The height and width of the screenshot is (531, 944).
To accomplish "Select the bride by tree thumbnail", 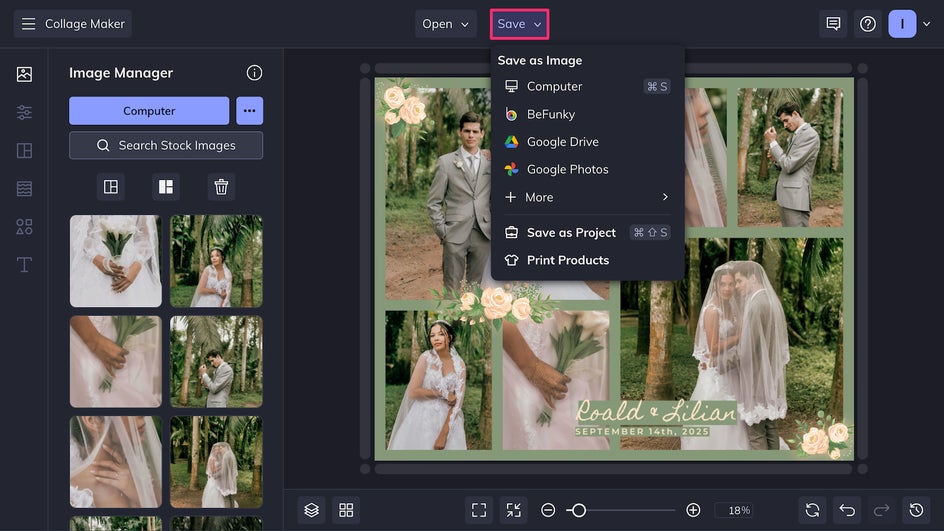I will pos(216,261).
